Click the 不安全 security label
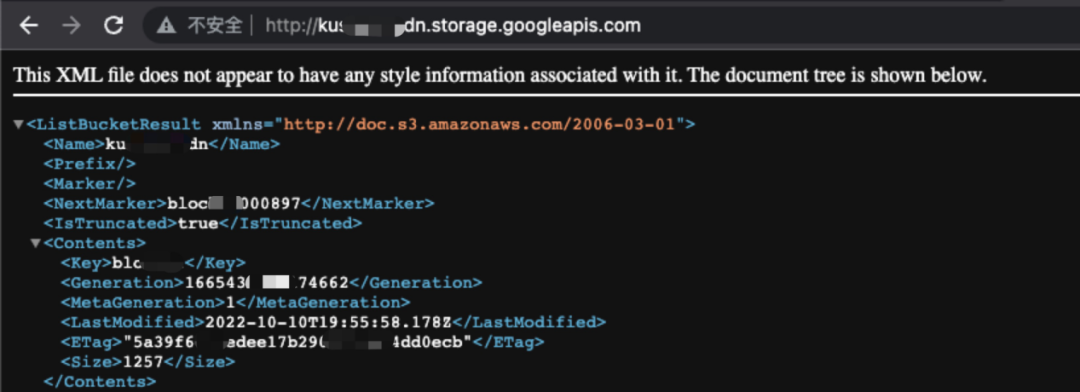 pos(215,26)
